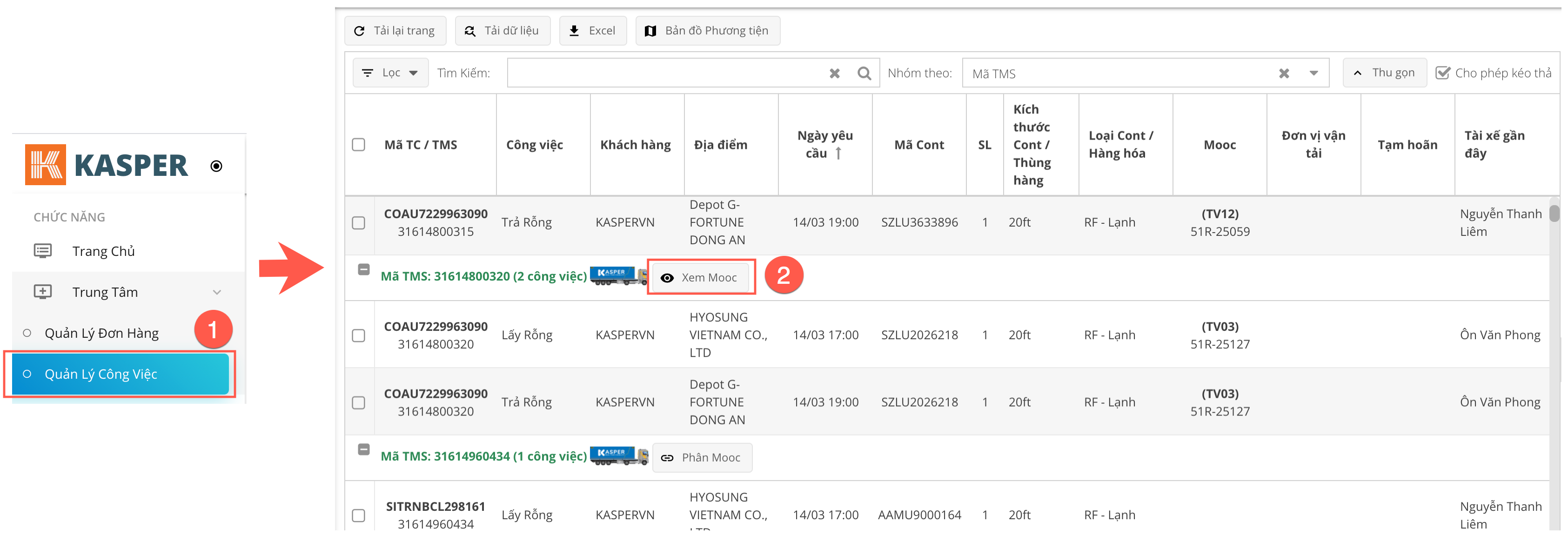Expand the Nhóm theo dropdown arrow

[1313, 74]
